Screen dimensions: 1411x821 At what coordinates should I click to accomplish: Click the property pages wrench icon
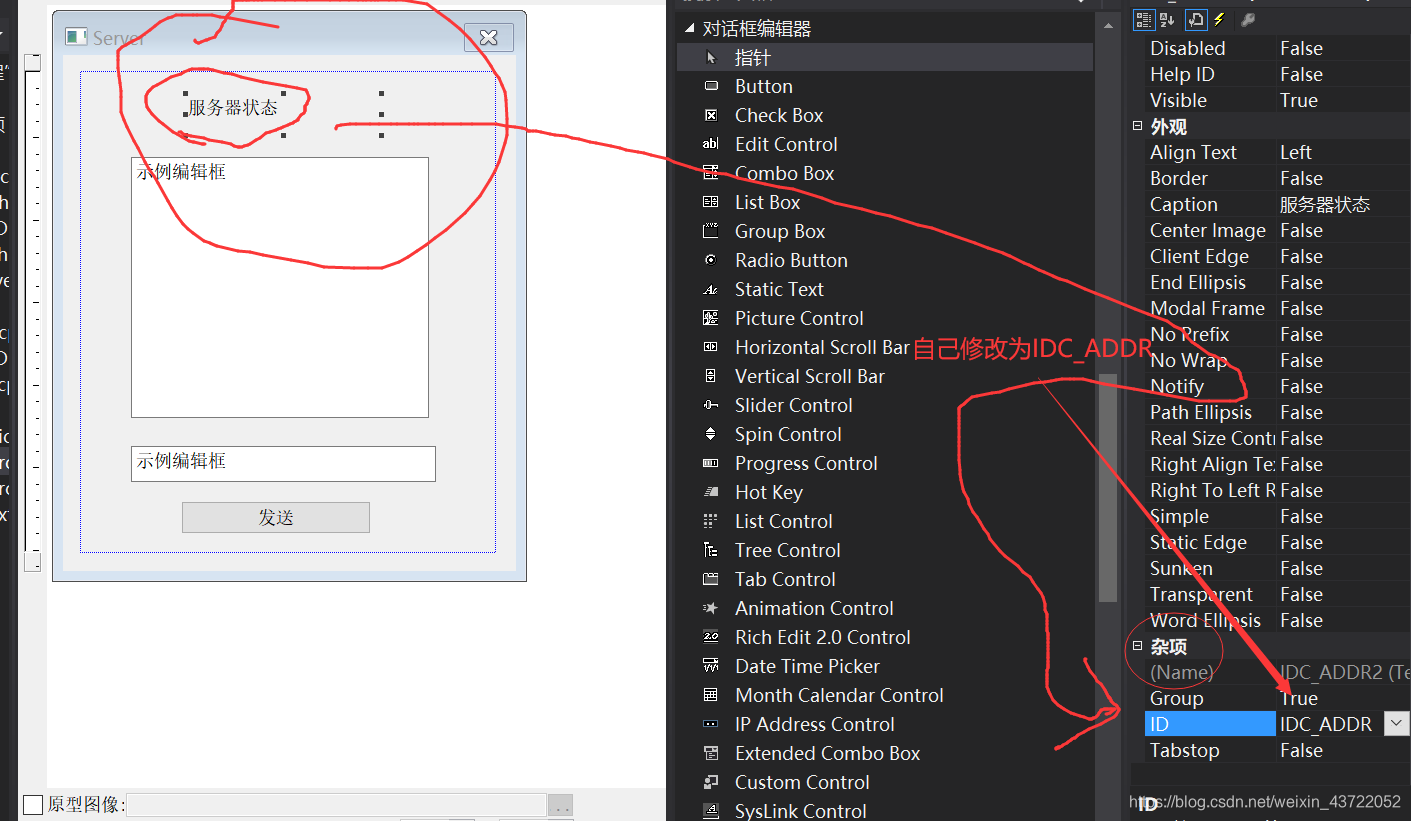pos(1247,20)
